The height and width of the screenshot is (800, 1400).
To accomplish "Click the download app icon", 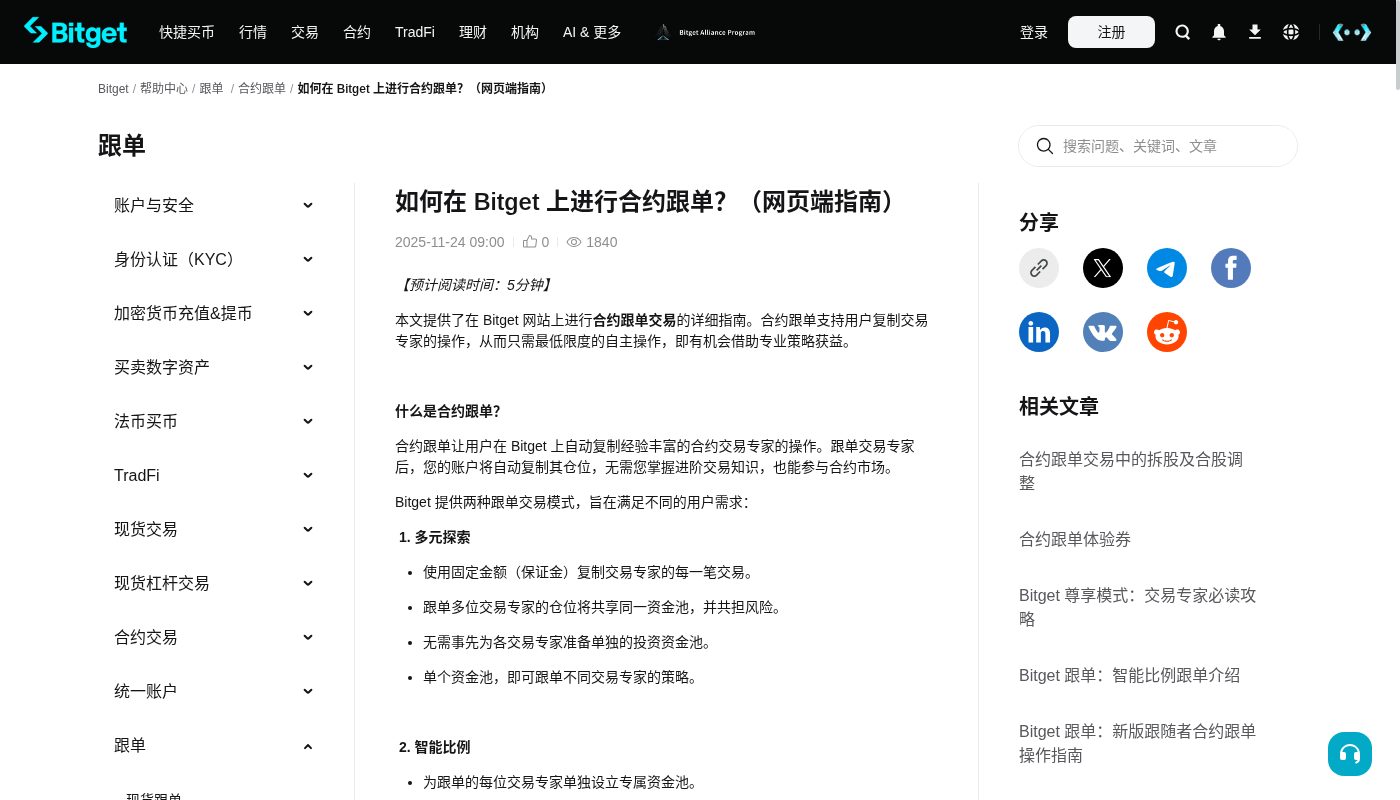I will tap(1255, 32).
